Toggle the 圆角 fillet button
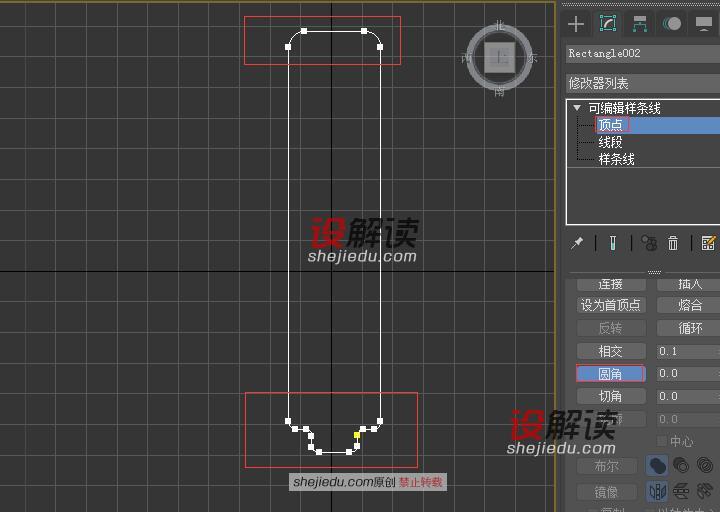The width and height of the screenshot is (720, 512). pyautogui.click(x=611, y=373)
